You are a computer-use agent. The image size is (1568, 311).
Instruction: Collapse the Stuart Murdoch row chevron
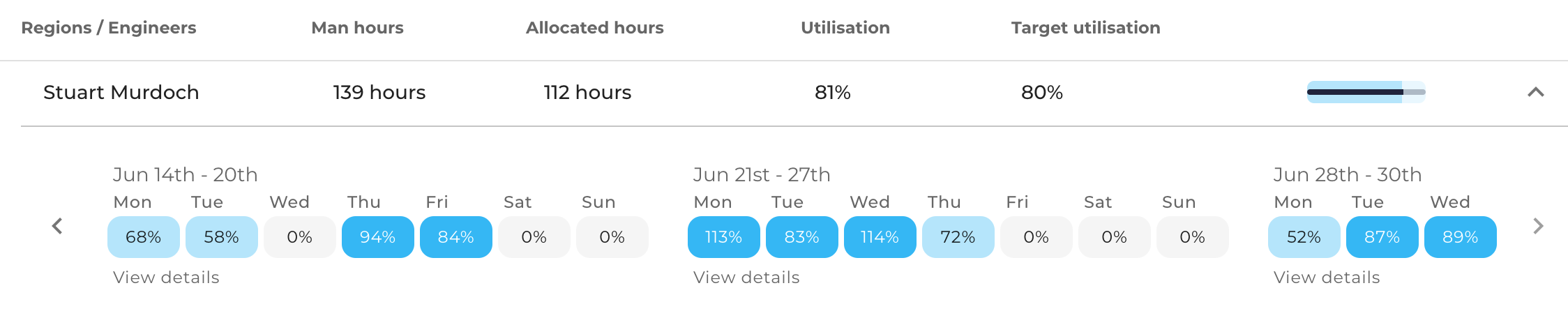tap(1535, 92)
